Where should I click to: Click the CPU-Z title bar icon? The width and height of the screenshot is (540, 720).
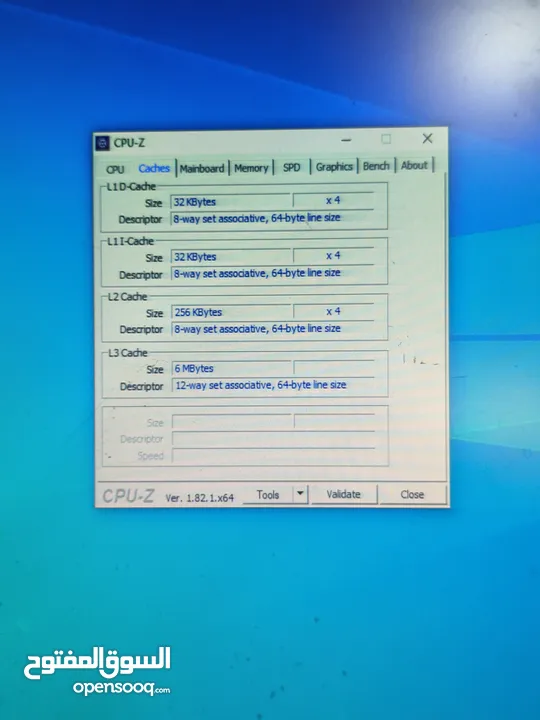(102, 143)
